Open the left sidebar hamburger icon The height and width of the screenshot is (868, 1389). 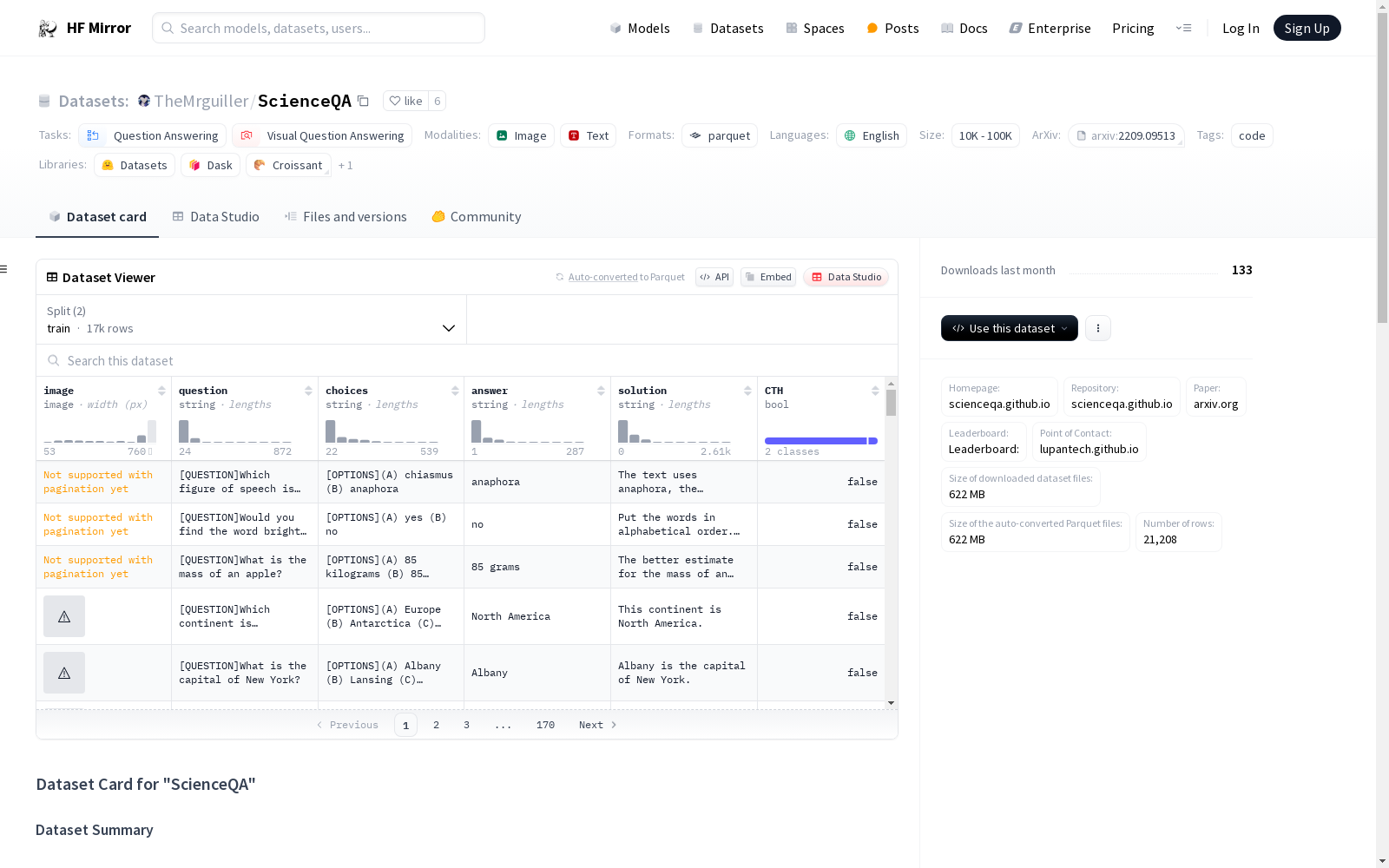click(x=4, y=269)
